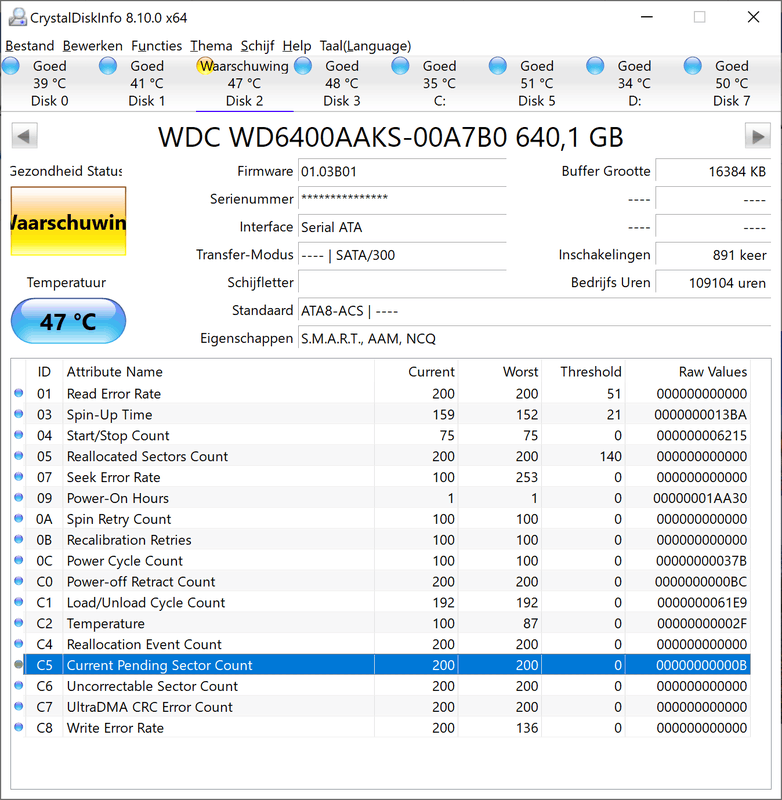Open the Bestand menu

[30, 46]
